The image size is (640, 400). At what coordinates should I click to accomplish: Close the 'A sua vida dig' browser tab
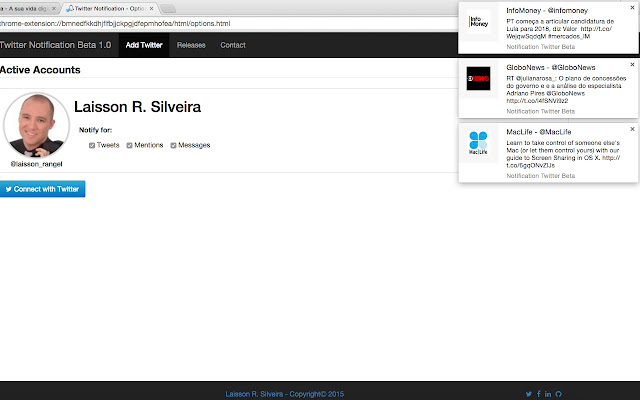pos(54,8)
